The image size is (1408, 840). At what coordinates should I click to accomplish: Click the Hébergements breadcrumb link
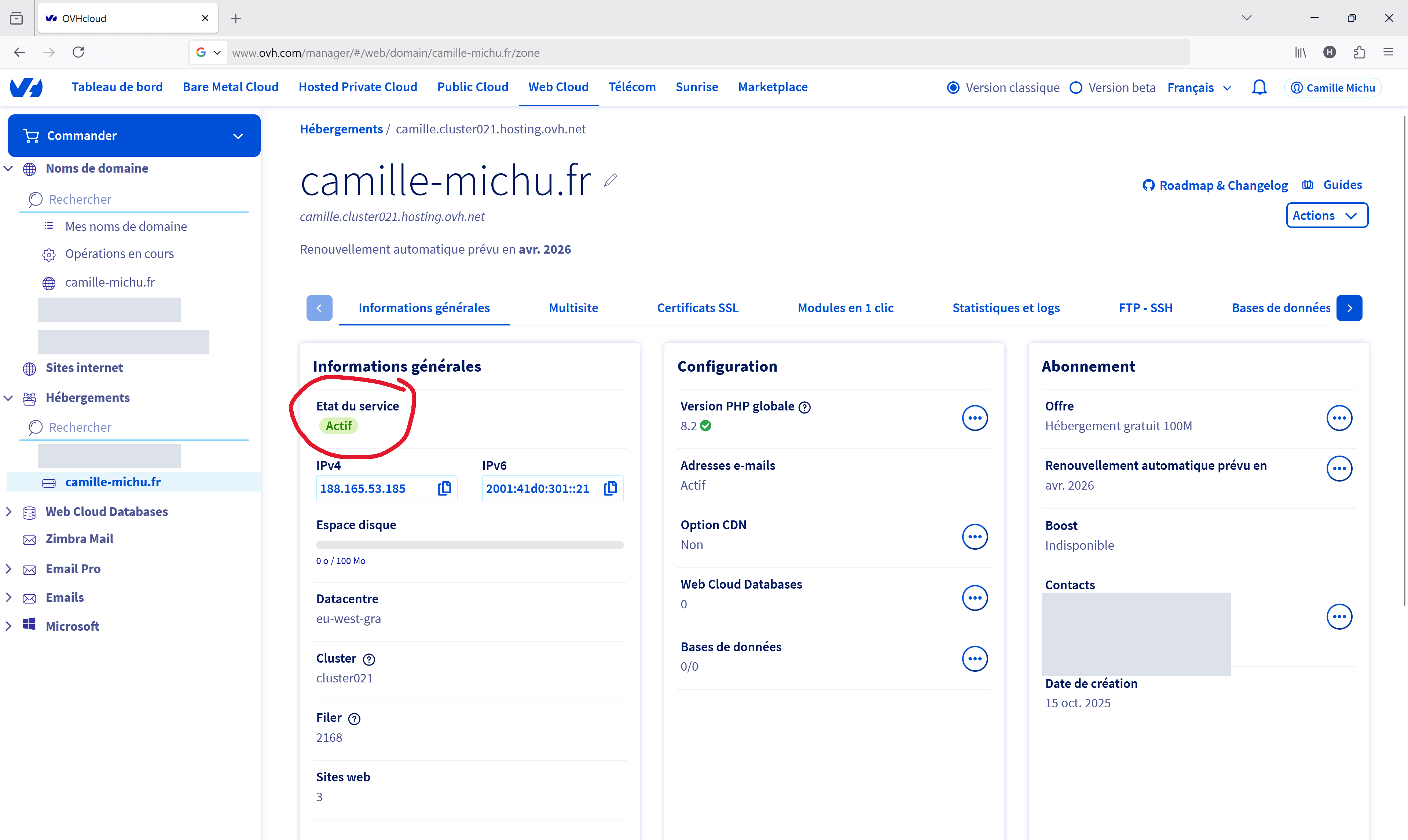pyautogui.click(x=341, y=129)
